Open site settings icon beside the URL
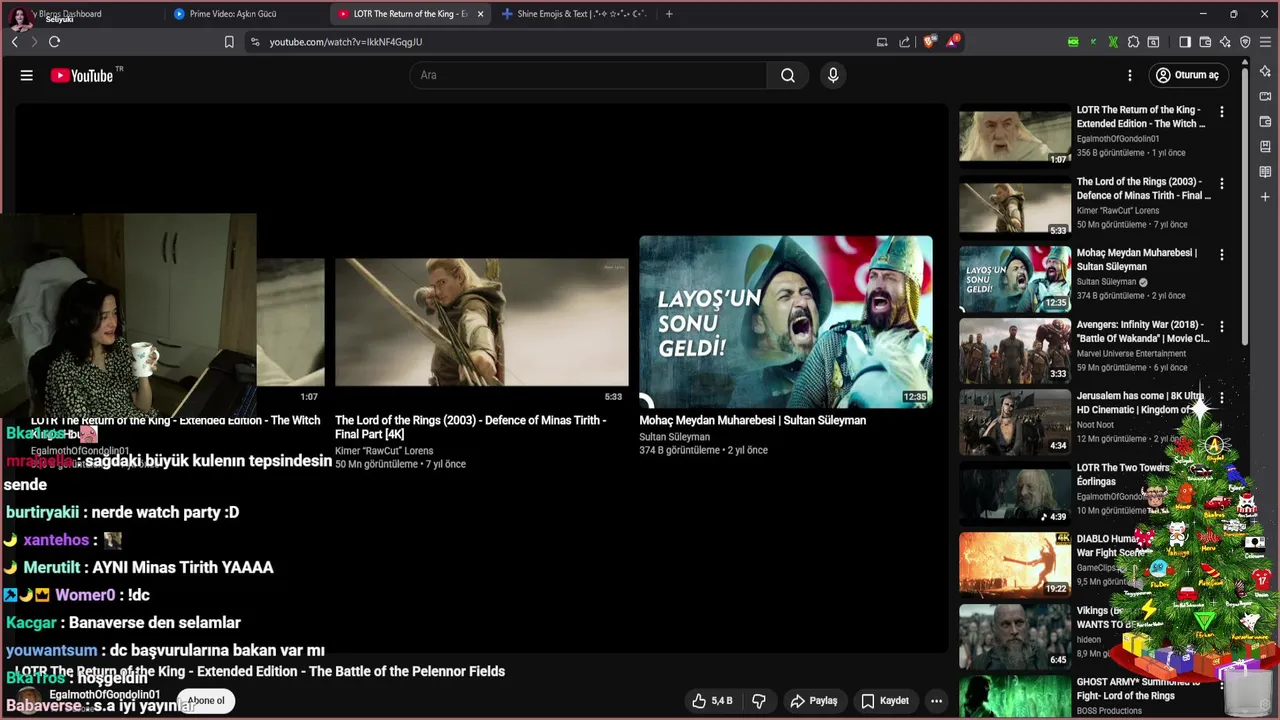1280x720 pixels. coord(255,42)
